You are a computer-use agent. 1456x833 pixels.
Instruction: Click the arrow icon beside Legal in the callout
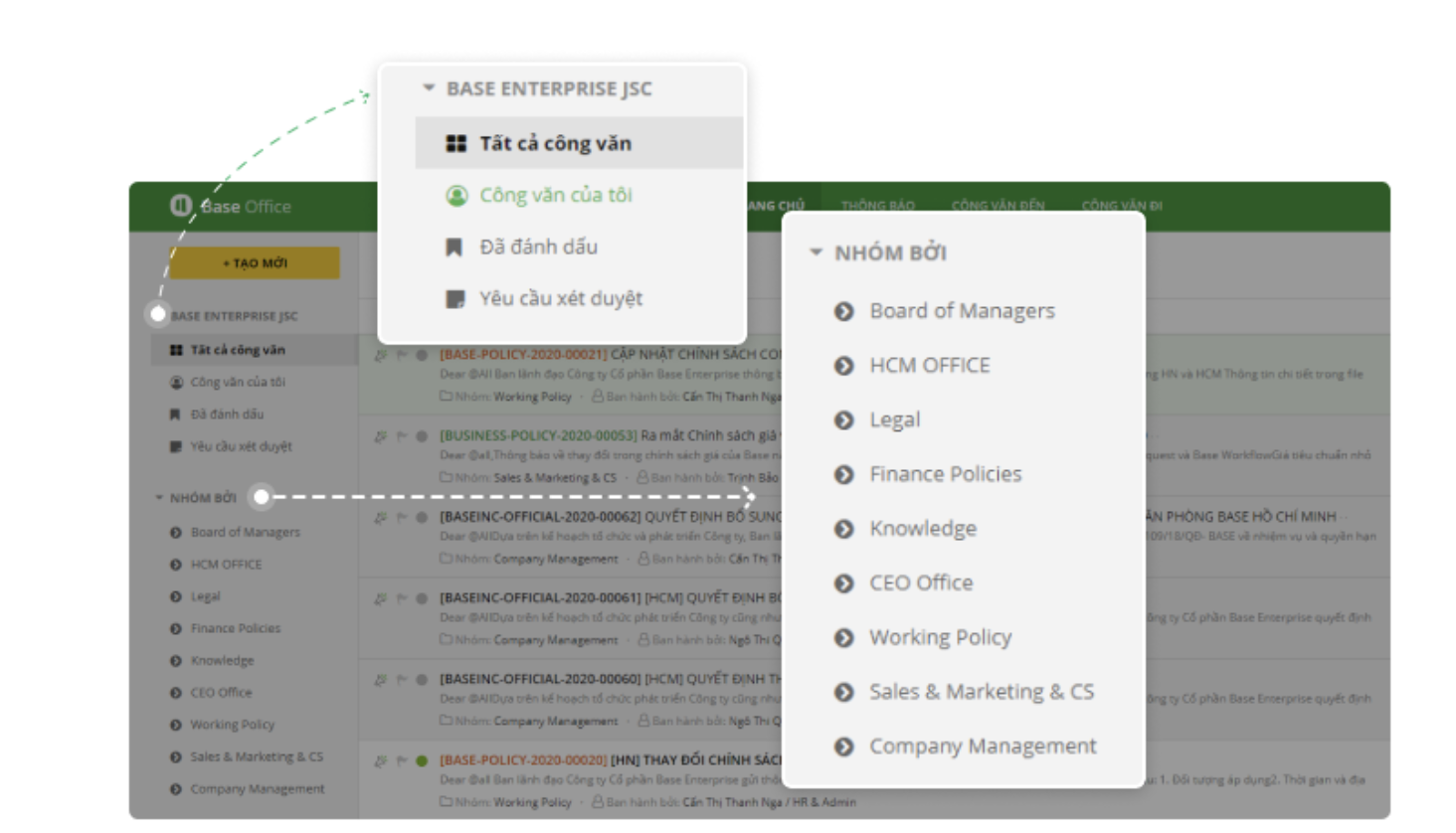point(844,420)
